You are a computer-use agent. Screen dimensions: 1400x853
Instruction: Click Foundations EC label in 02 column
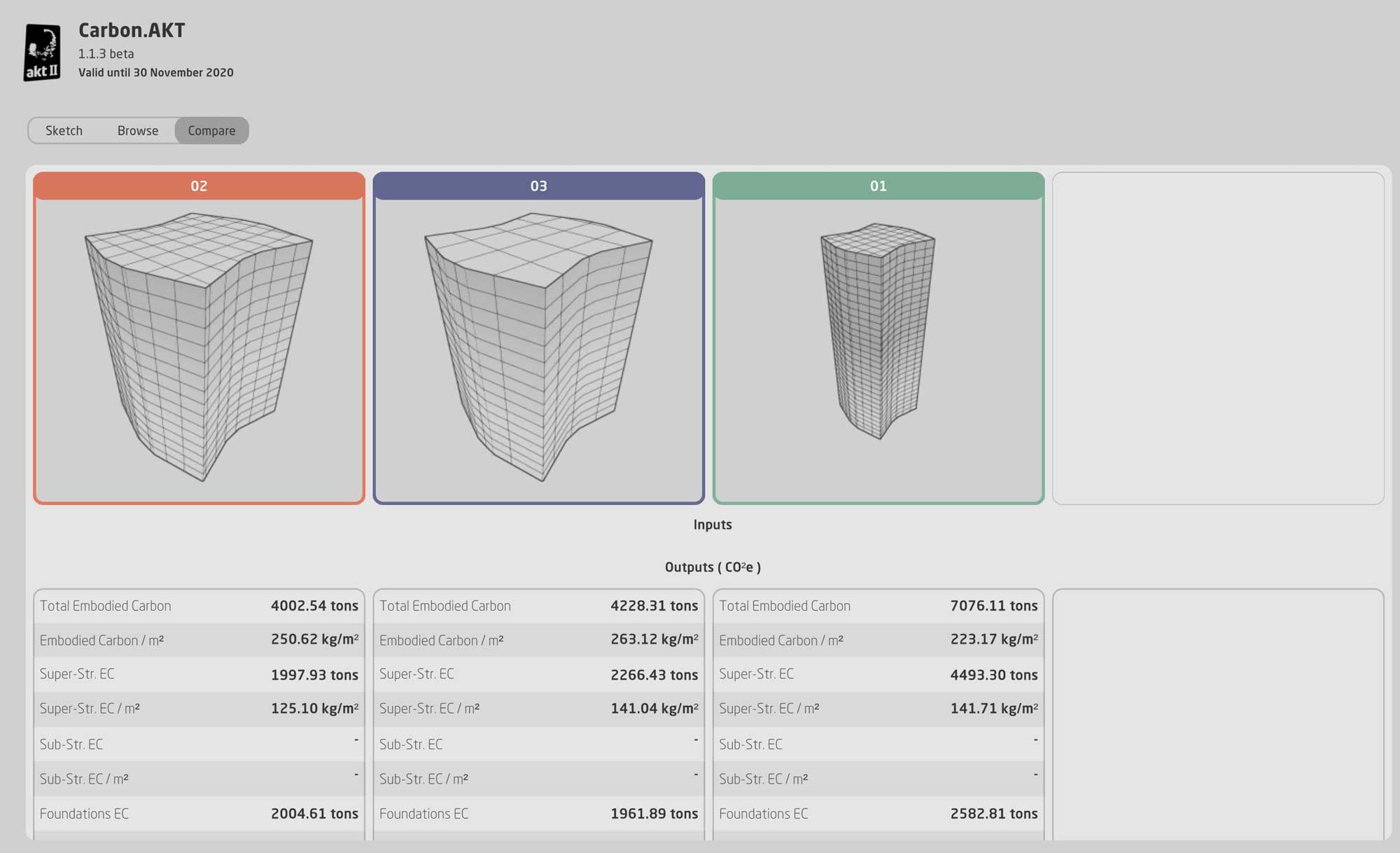(84, 814)
